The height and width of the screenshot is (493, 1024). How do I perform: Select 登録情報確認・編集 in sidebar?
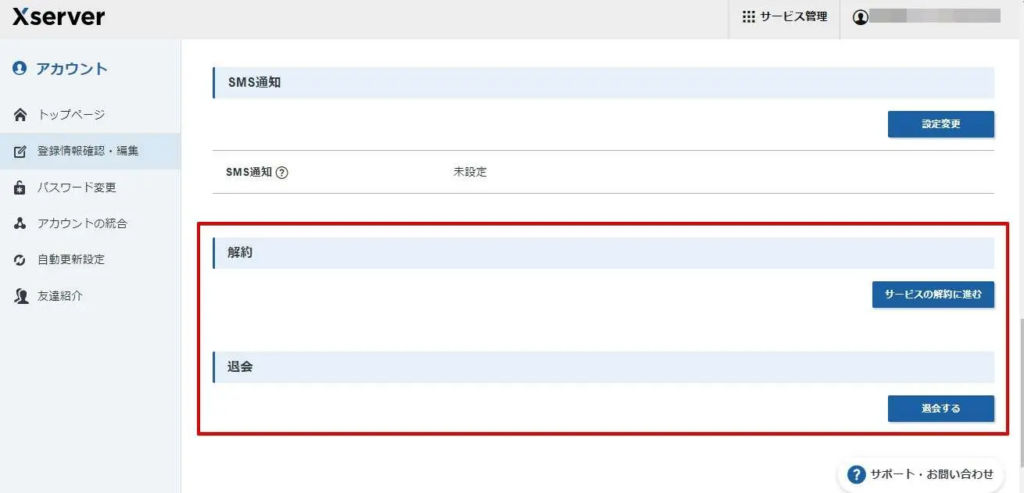[90, 151]
